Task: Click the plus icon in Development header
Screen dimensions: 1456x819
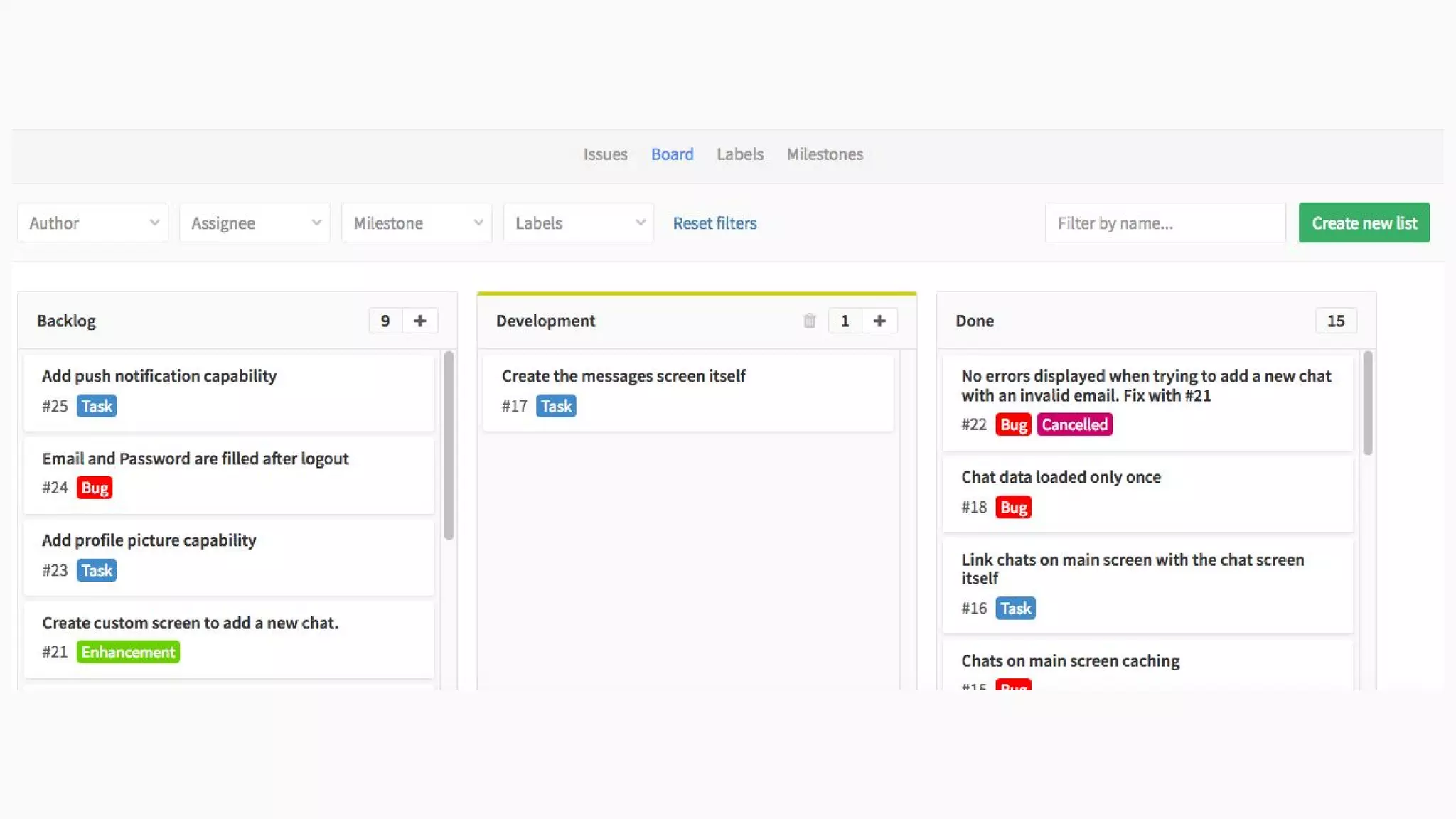Action: (x=879, y=321)
